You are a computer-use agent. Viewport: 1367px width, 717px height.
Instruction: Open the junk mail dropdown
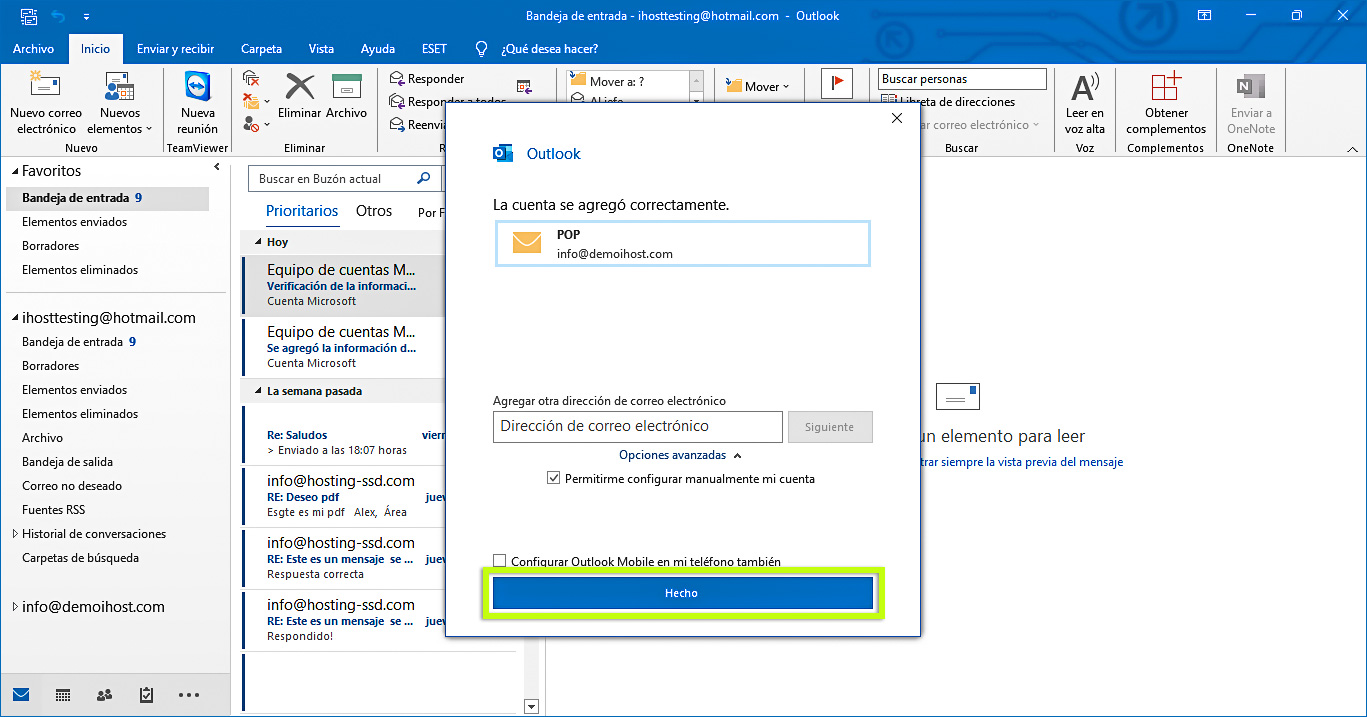(256, 124)
